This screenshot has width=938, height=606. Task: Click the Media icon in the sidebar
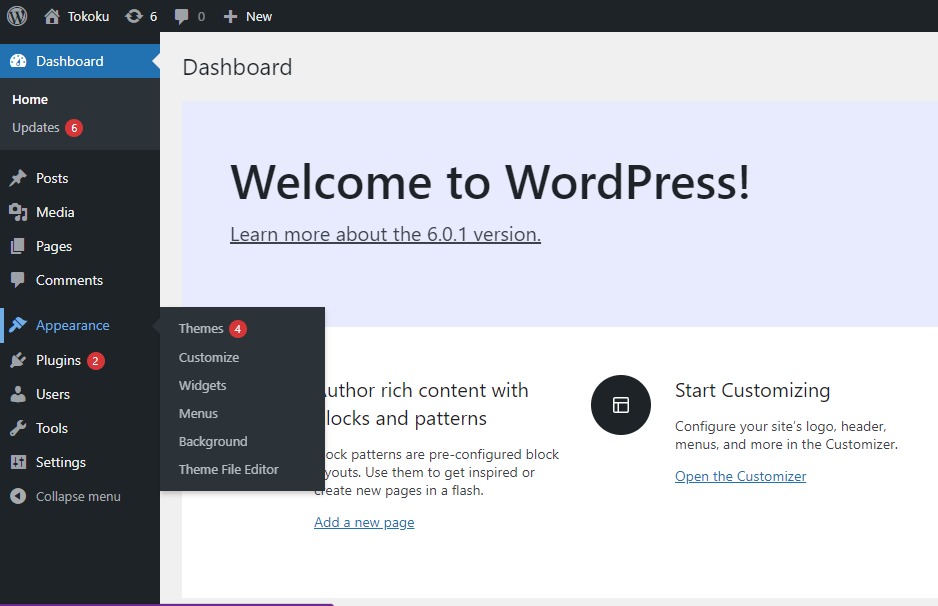point(19,212)
